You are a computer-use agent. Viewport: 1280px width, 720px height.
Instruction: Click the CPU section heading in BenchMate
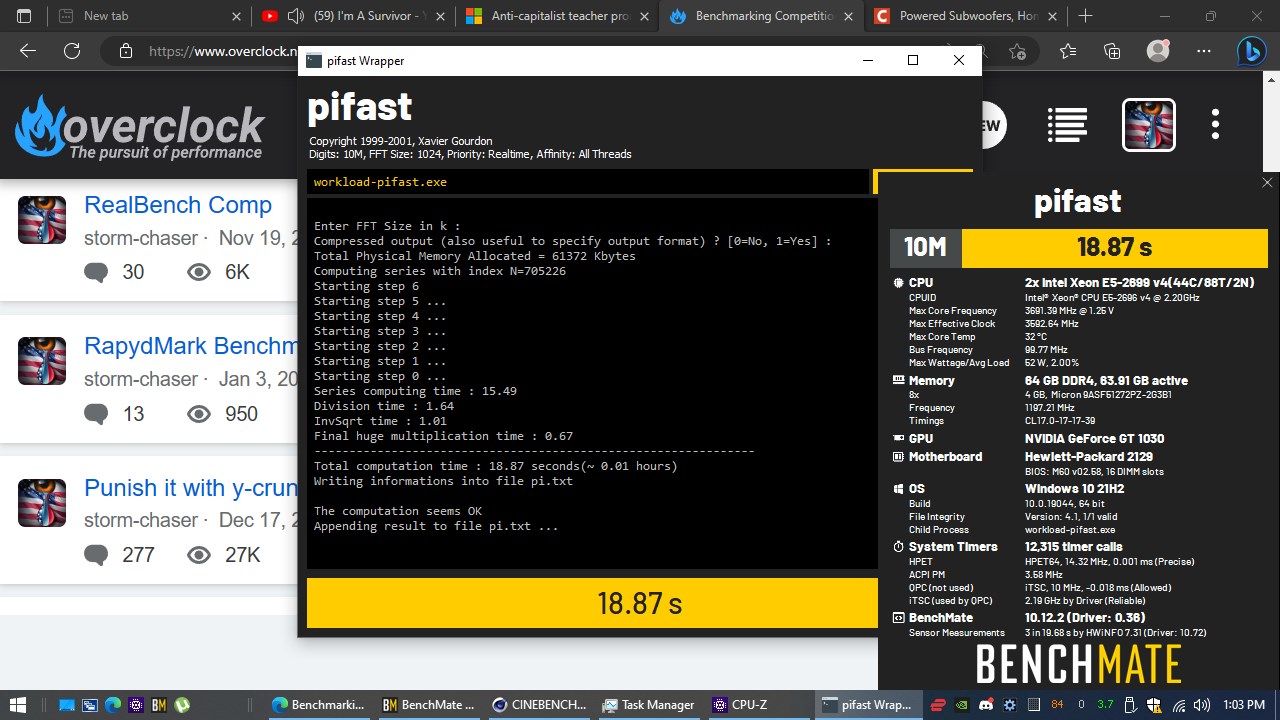click(921, 283)
